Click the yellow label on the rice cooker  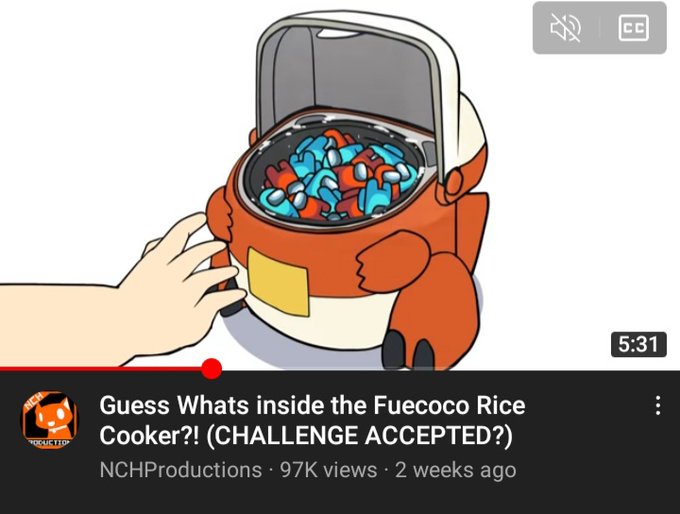tap(278, 282)
